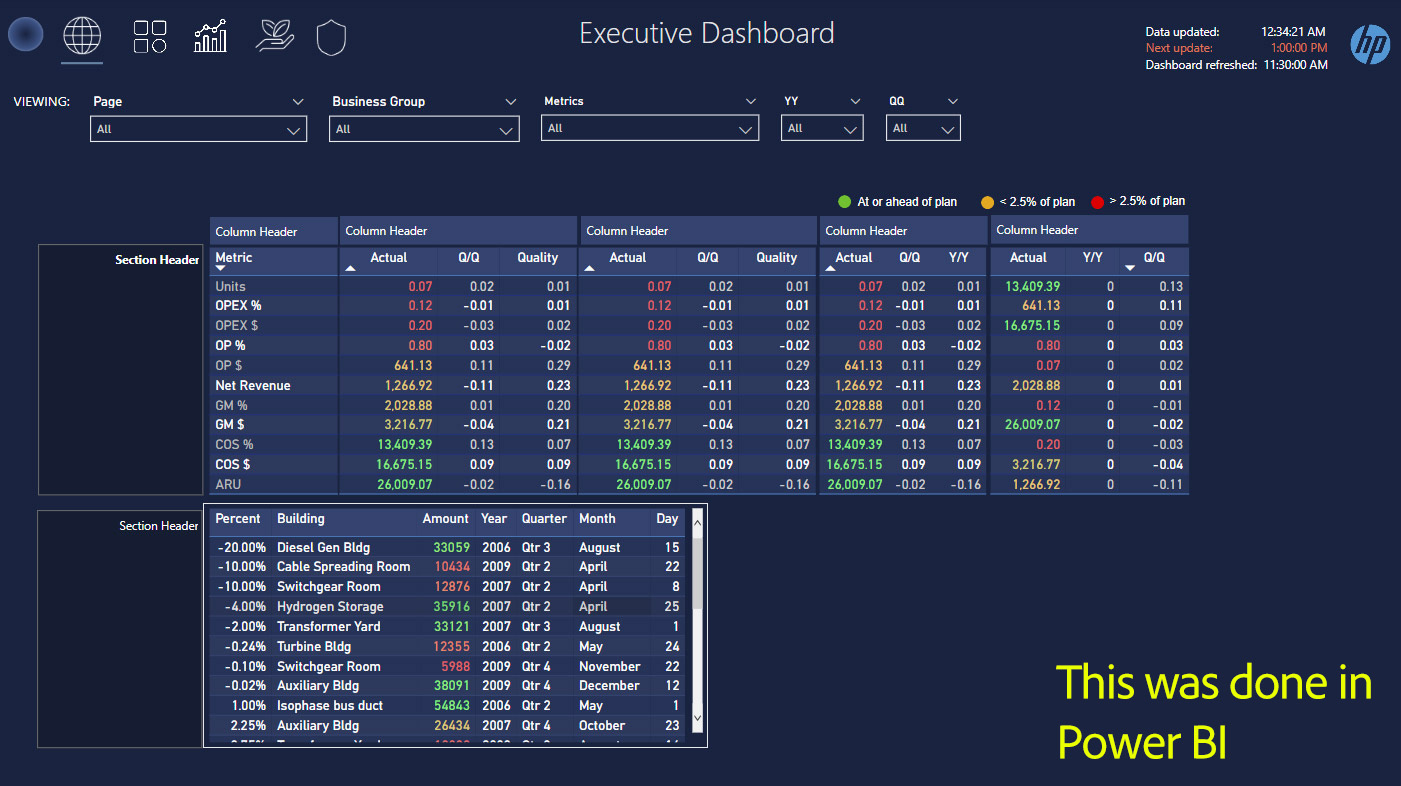Click the round blue button top-left

point(25,35)
